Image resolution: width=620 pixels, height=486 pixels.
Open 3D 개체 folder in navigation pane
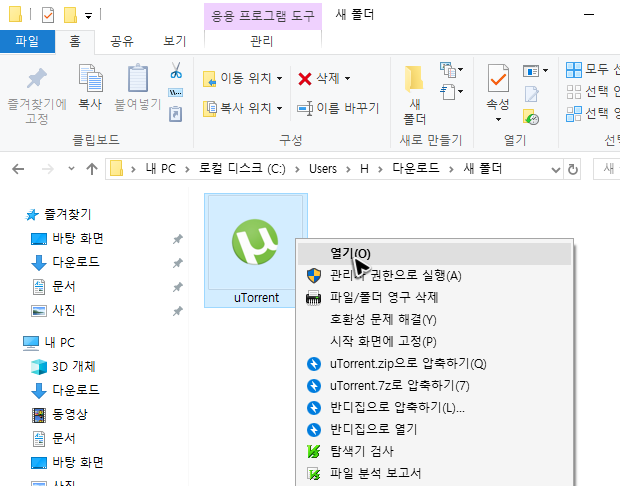(x=74, y=366)
